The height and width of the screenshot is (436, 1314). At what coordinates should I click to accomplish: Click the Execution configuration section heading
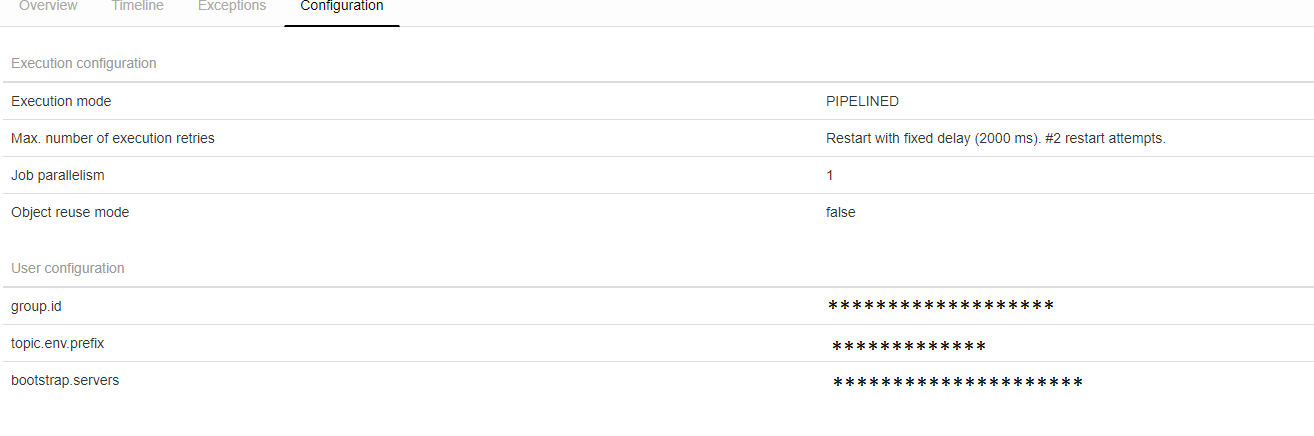84,63
